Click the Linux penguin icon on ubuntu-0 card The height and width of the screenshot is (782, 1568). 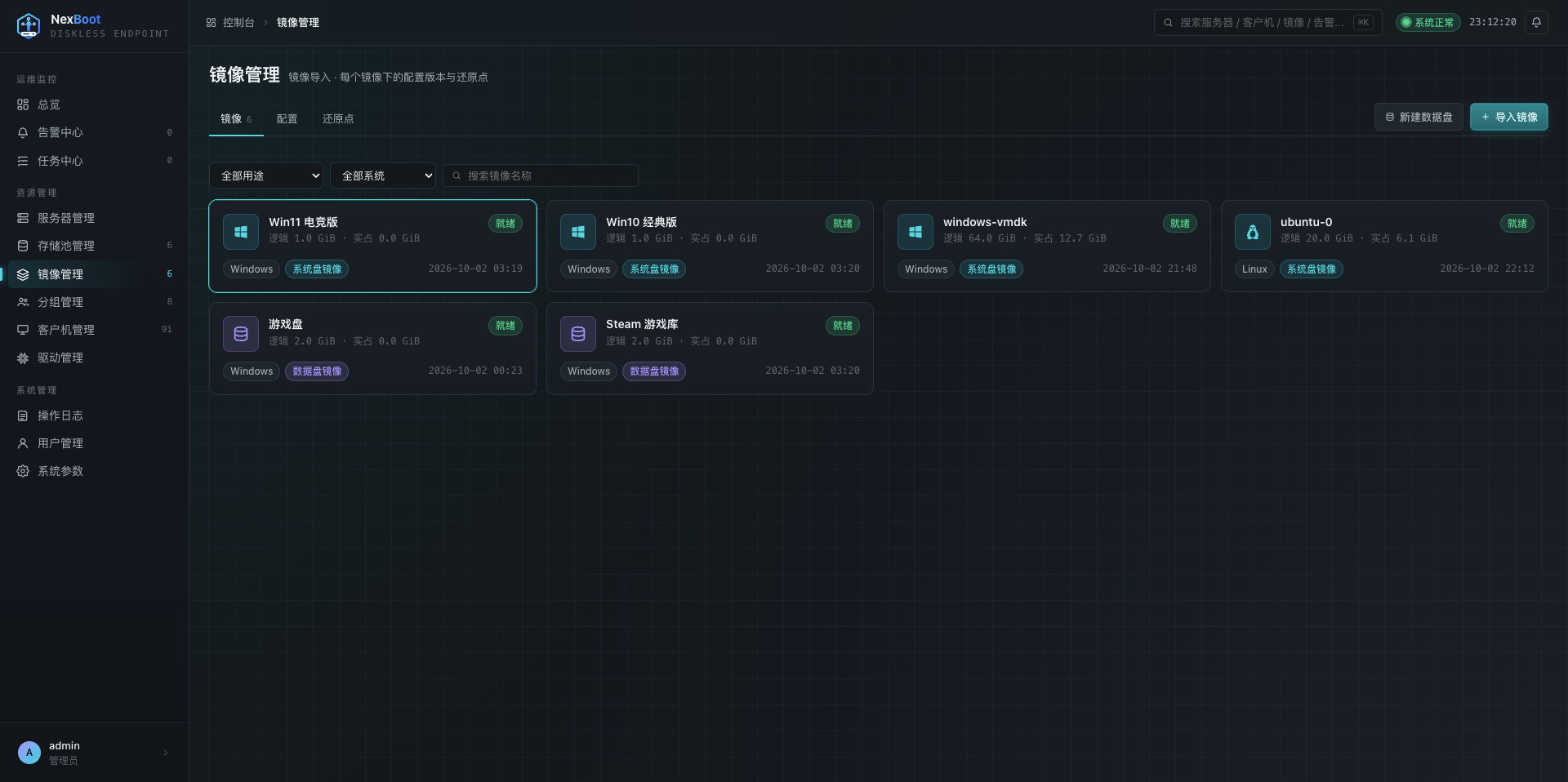[1253, 232]
